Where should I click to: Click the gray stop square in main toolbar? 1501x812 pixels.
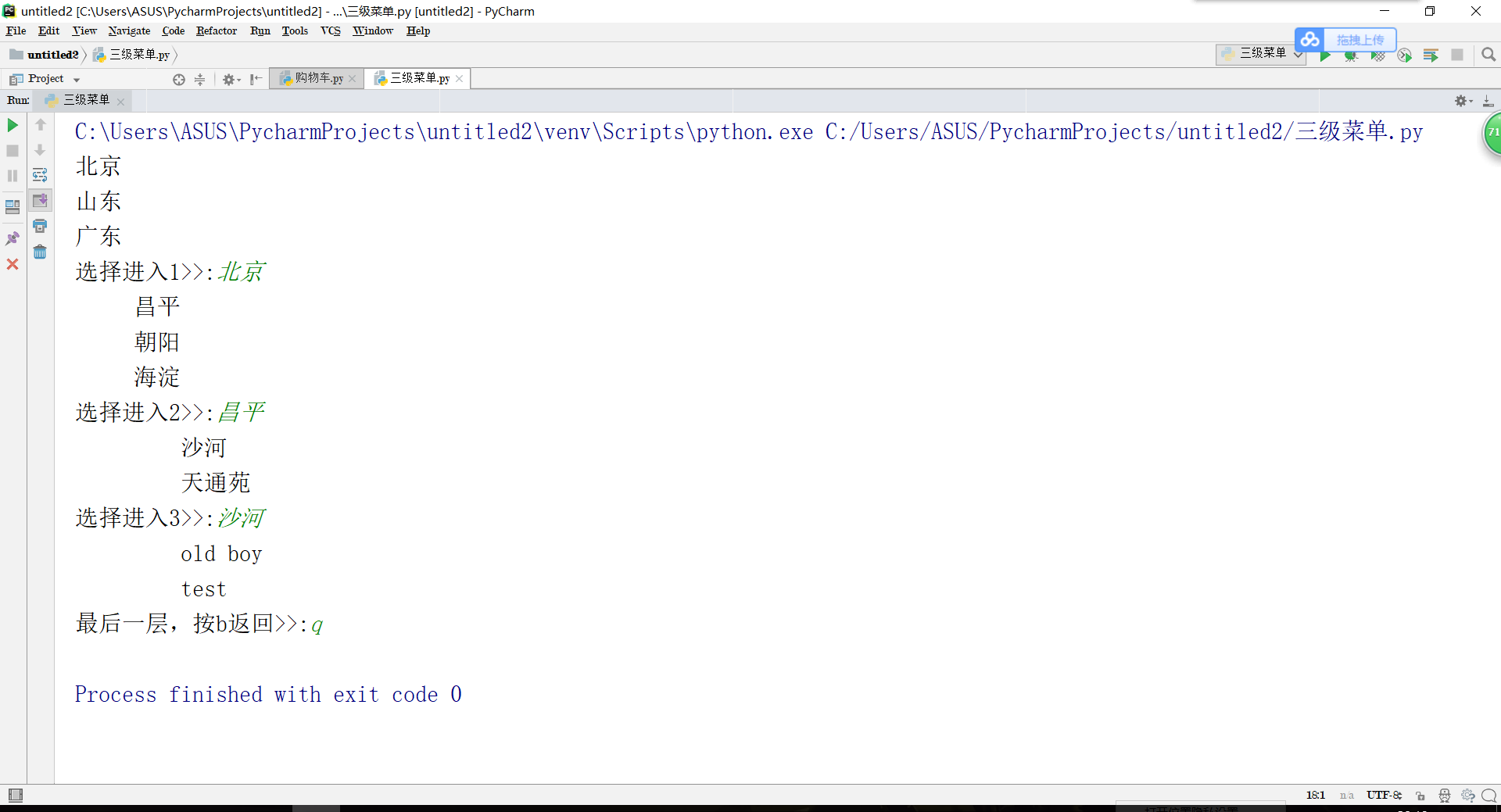1457,55
